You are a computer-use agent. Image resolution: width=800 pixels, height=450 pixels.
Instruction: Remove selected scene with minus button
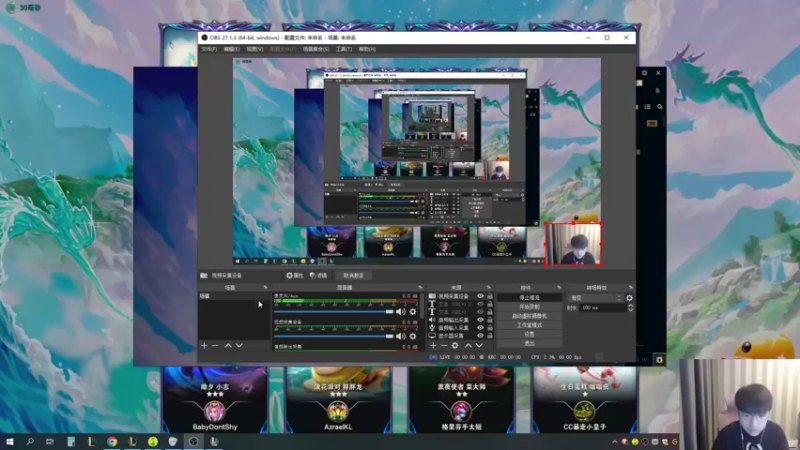(x=215, y=345)
